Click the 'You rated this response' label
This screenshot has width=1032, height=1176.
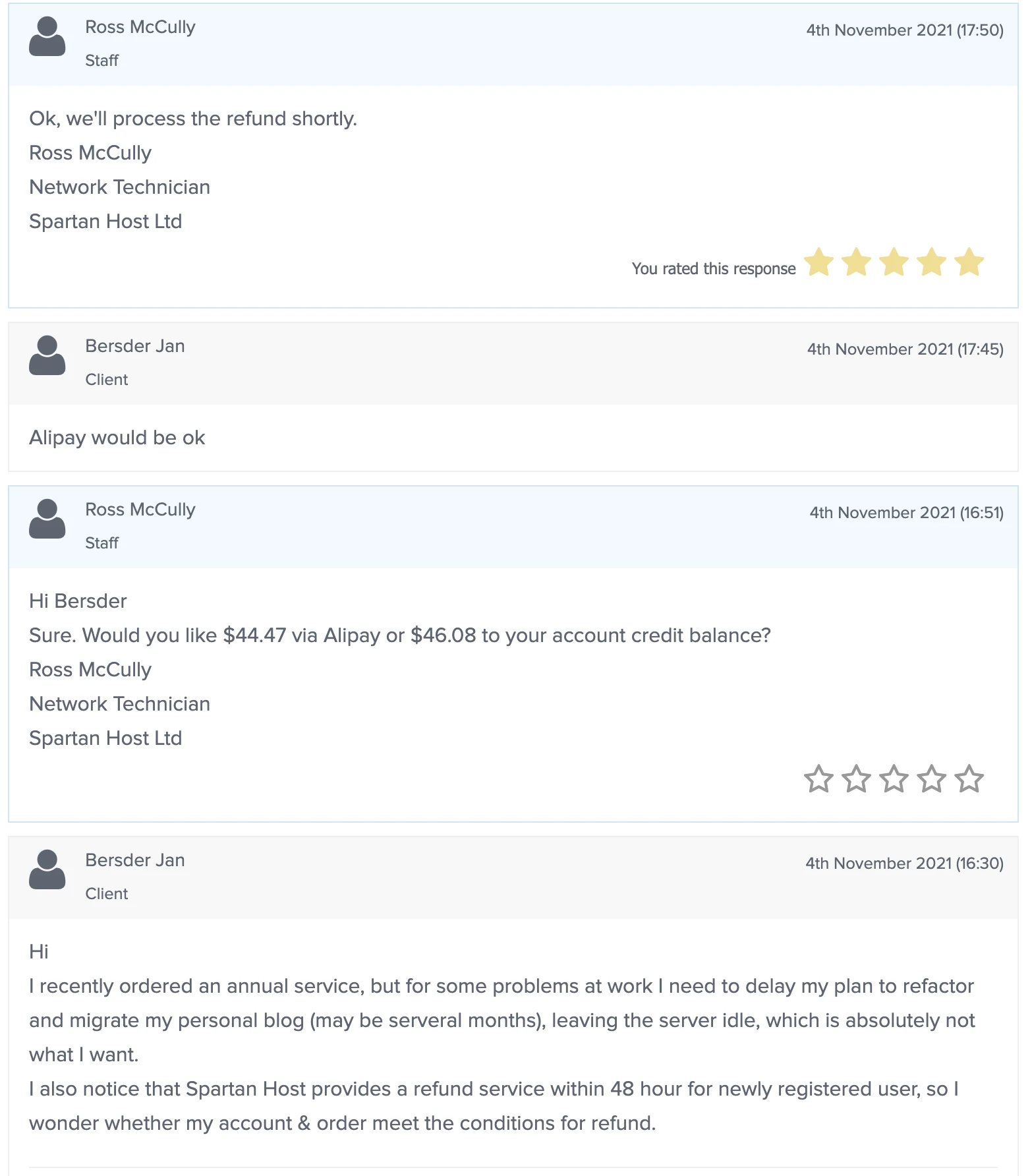point(714,269)
